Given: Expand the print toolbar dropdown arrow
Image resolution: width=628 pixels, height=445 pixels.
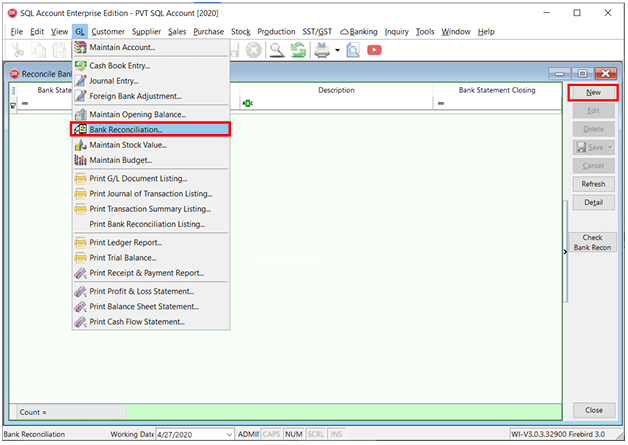Looking at the screenshot, I should coord(338,50).
